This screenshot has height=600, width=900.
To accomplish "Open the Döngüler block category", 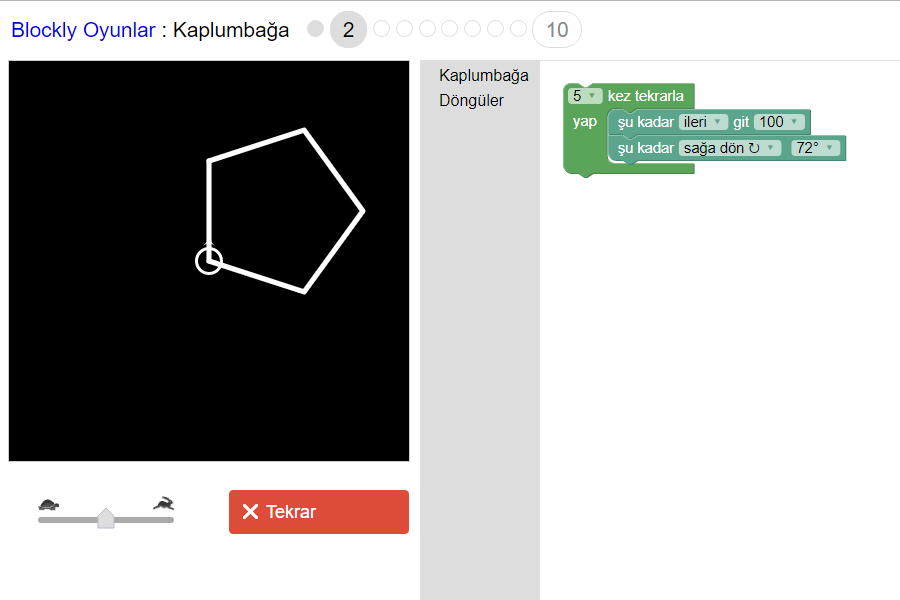I will pos(471,100).
